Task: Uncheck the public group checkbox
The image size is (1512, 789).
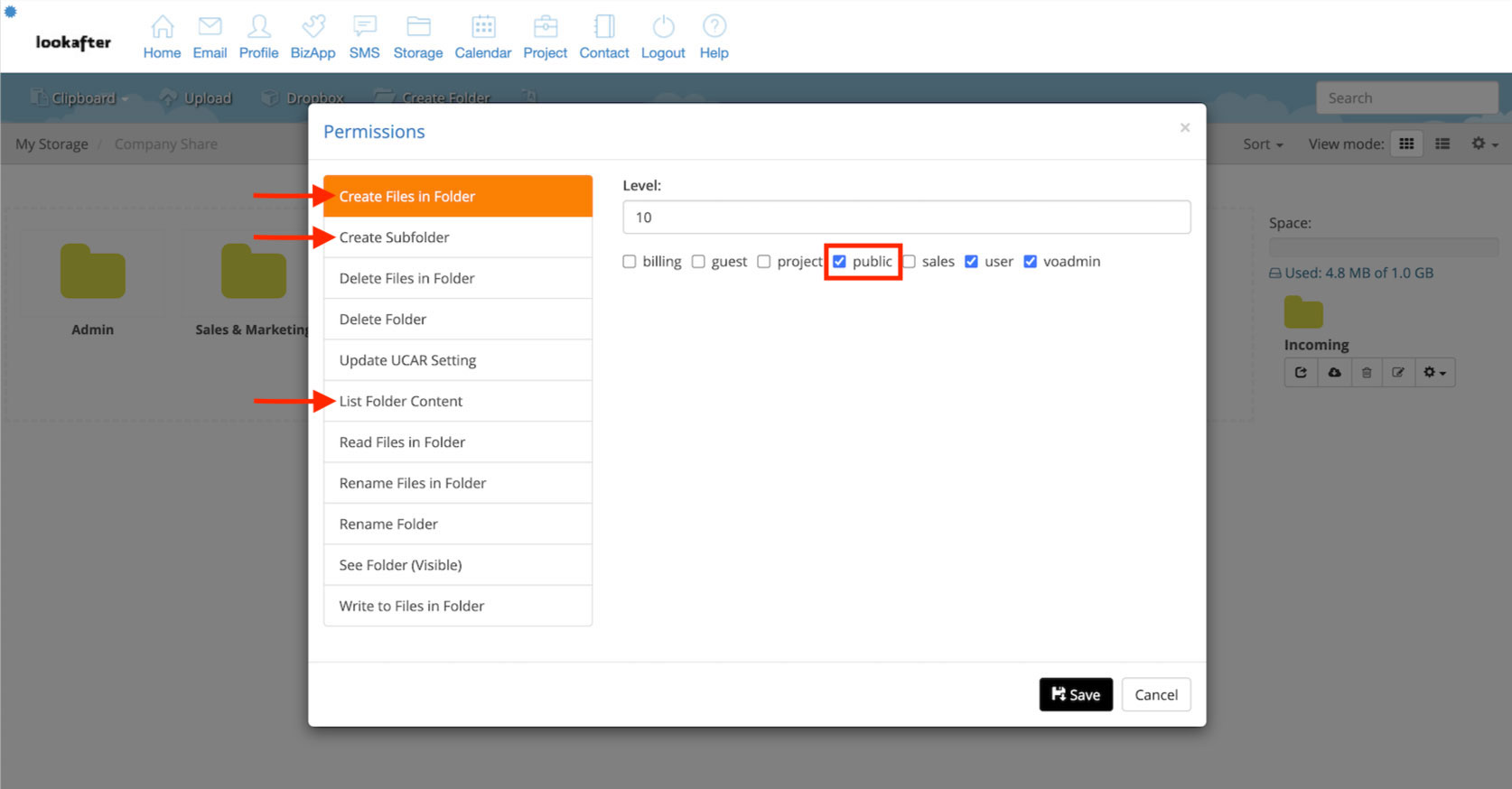Action: click(x=839, y=262)
